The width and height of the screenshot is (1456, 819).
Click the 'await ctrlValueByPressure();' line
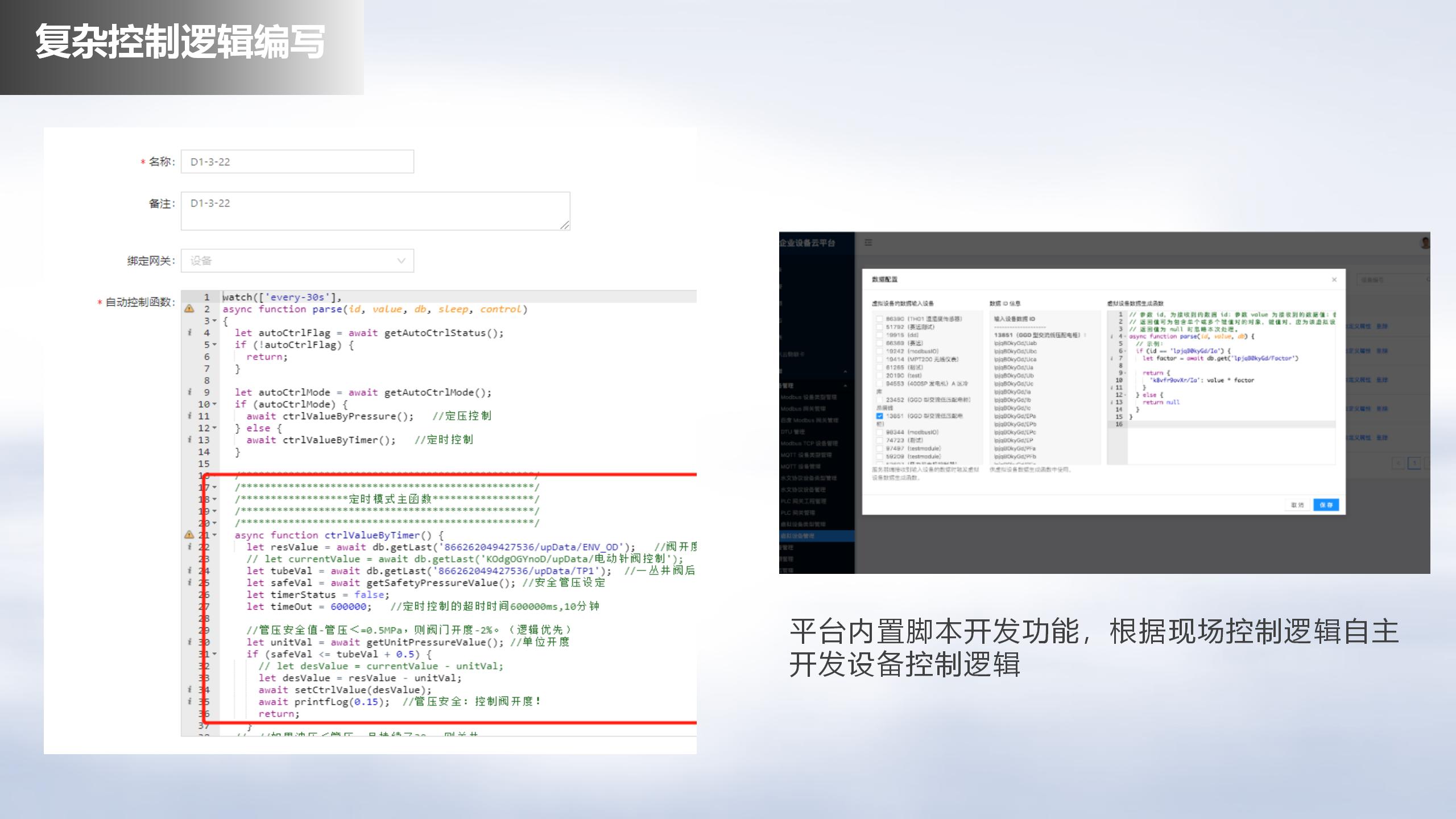coord(330,416)
